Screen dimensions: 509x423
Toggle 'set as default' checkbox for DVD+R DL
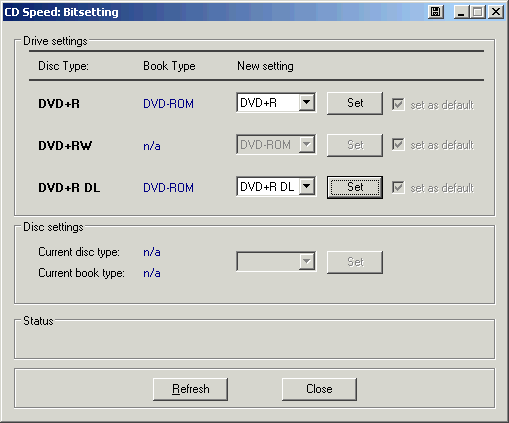[x=398, y=187]
